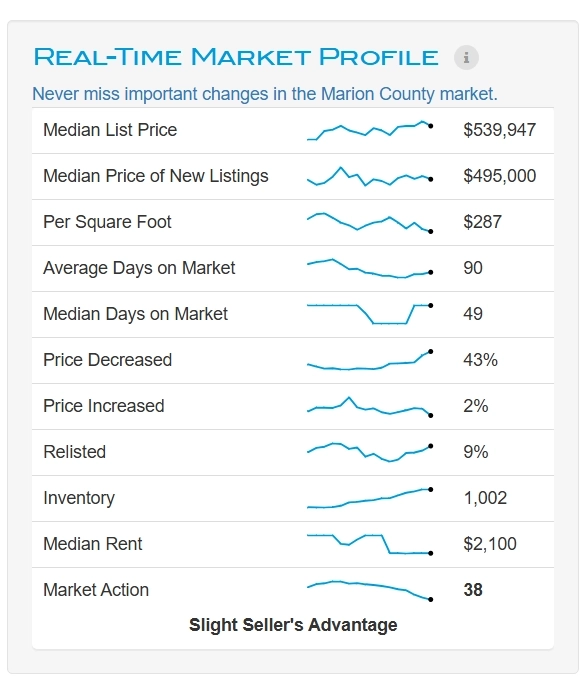
Task: Open the Median Days on Market sparkline
Action: click(370, 314)
